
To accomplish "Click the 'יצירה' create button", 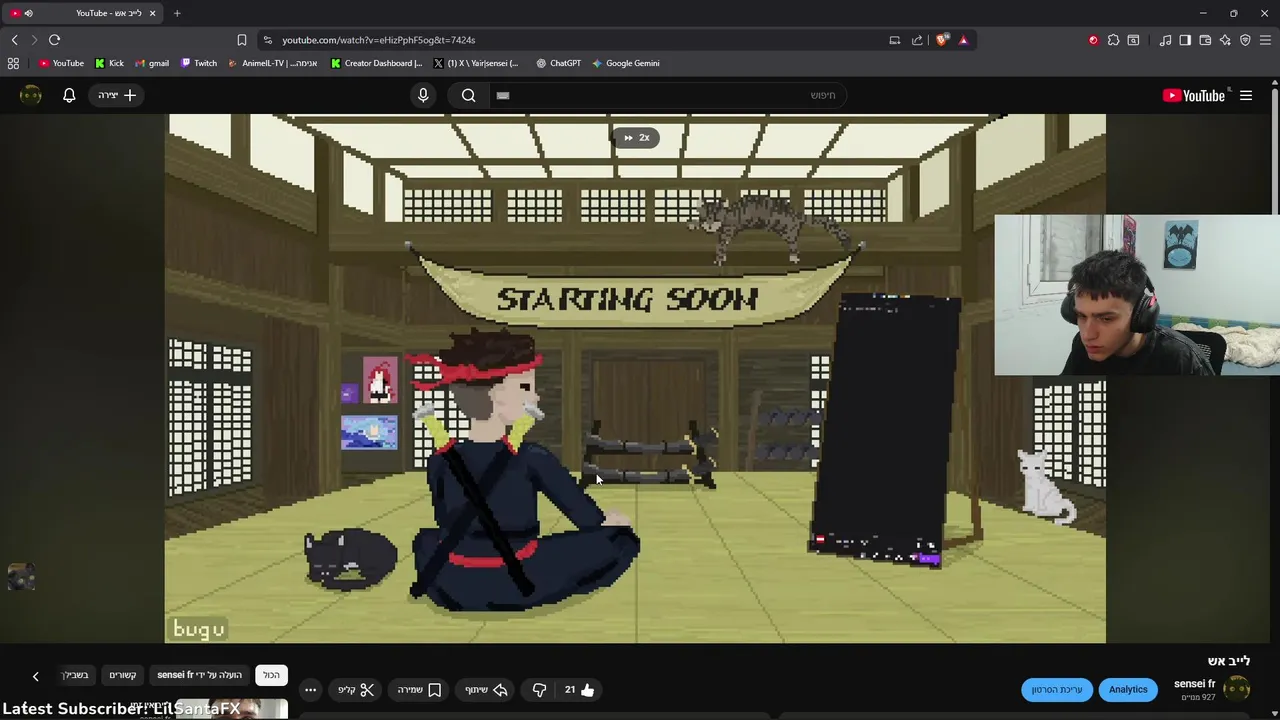I will (117, 95).
